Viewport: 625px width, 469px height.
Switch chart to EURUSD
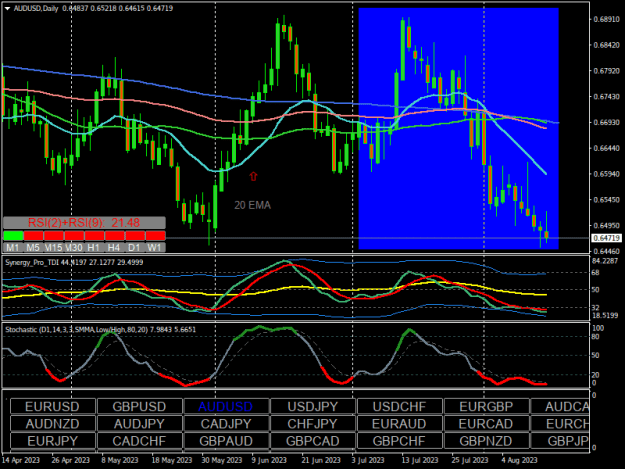click(x=53, y=406)
